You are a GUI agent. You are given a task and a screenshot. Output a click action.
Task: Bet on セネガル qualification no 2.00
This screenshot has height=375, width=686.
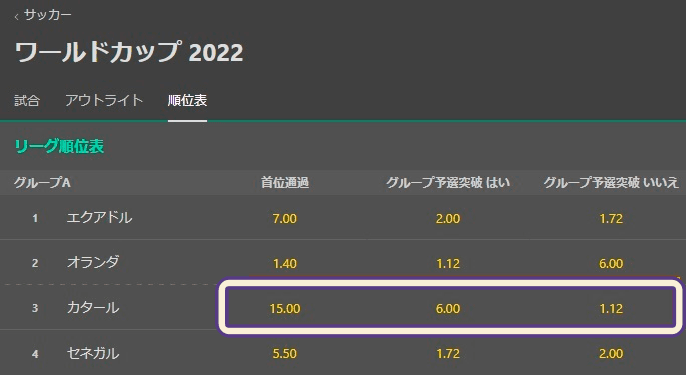click(x=611, y=354)
